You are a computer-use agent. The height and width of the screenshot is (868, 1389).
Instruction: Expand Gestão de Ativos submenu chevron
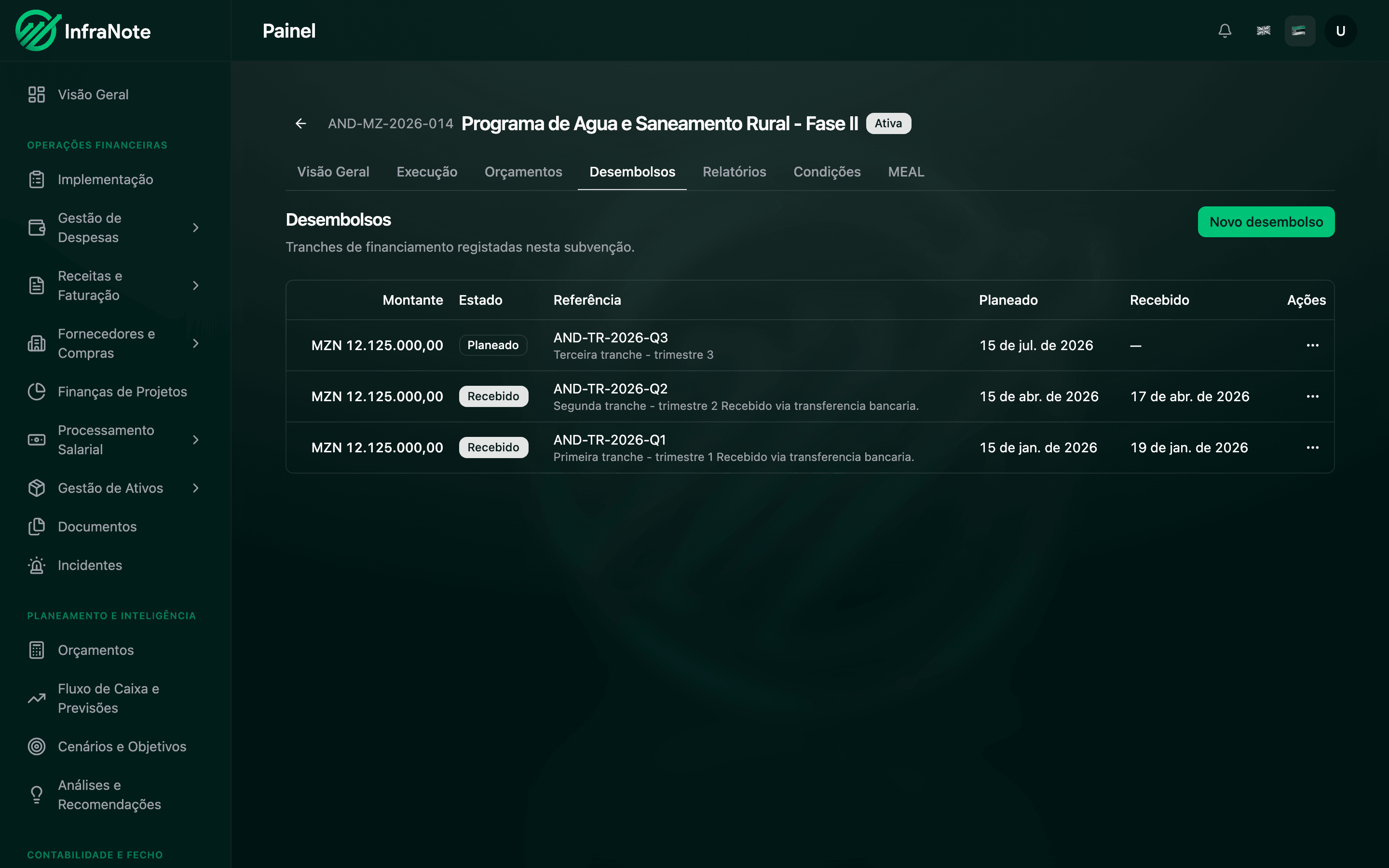(x=196, y=488)
